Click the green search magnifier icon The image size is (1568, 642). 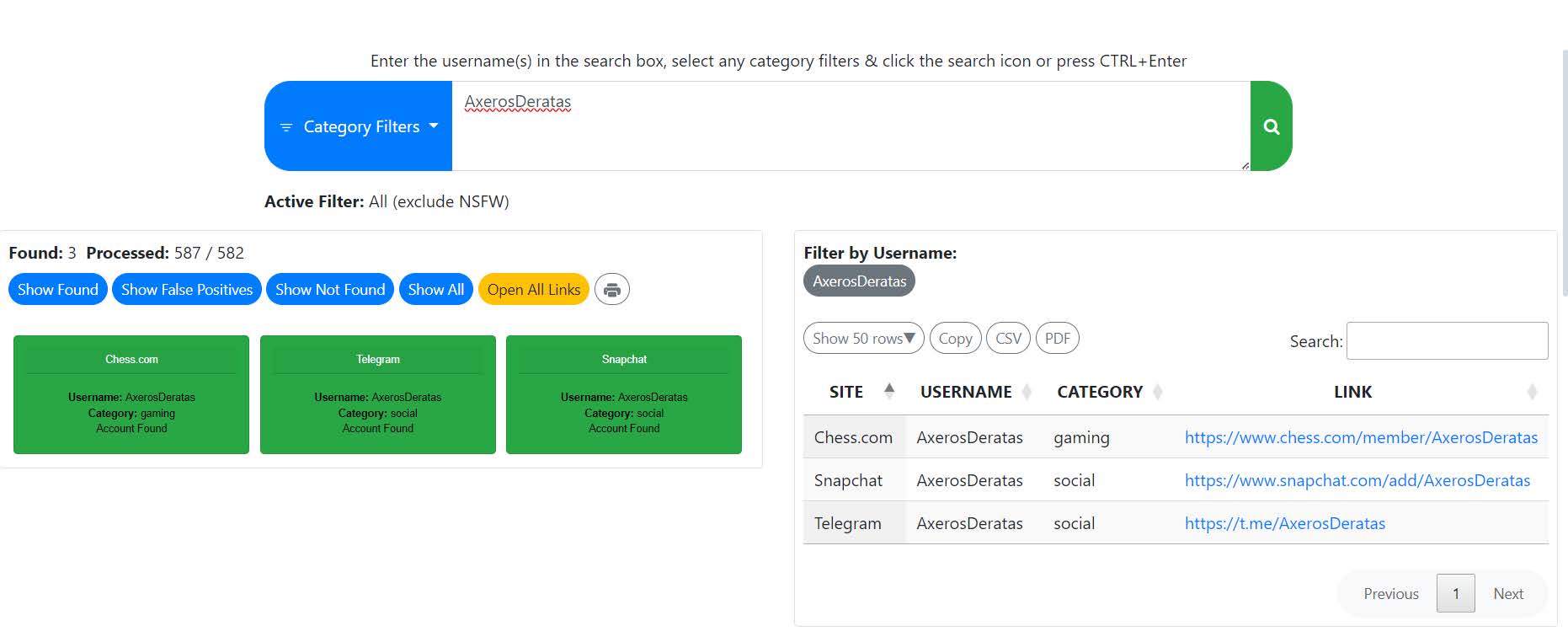[x=1271, y=126]
